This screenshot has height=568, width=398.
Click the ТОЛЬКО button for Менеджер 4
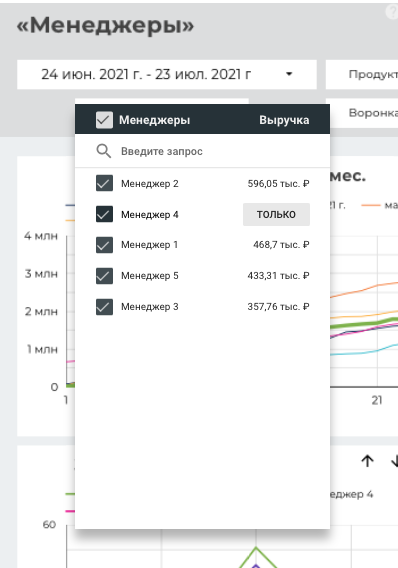pyautogui.click(x=276, y=214)
